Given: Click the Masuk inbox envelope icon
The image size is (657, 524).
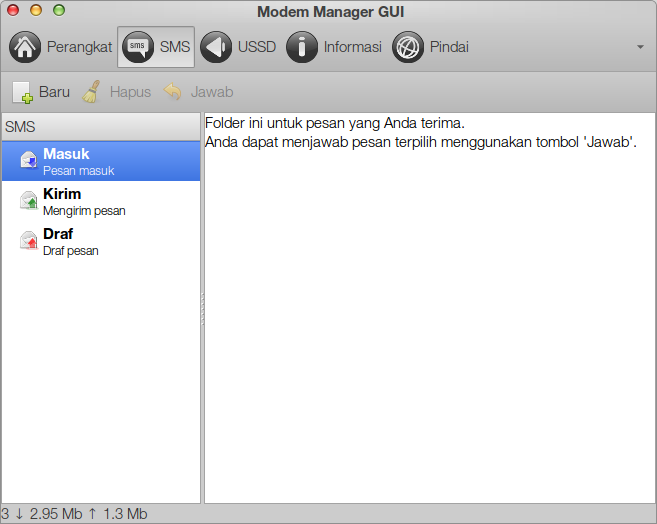Looking at the screenshot, I should [28, 160].
